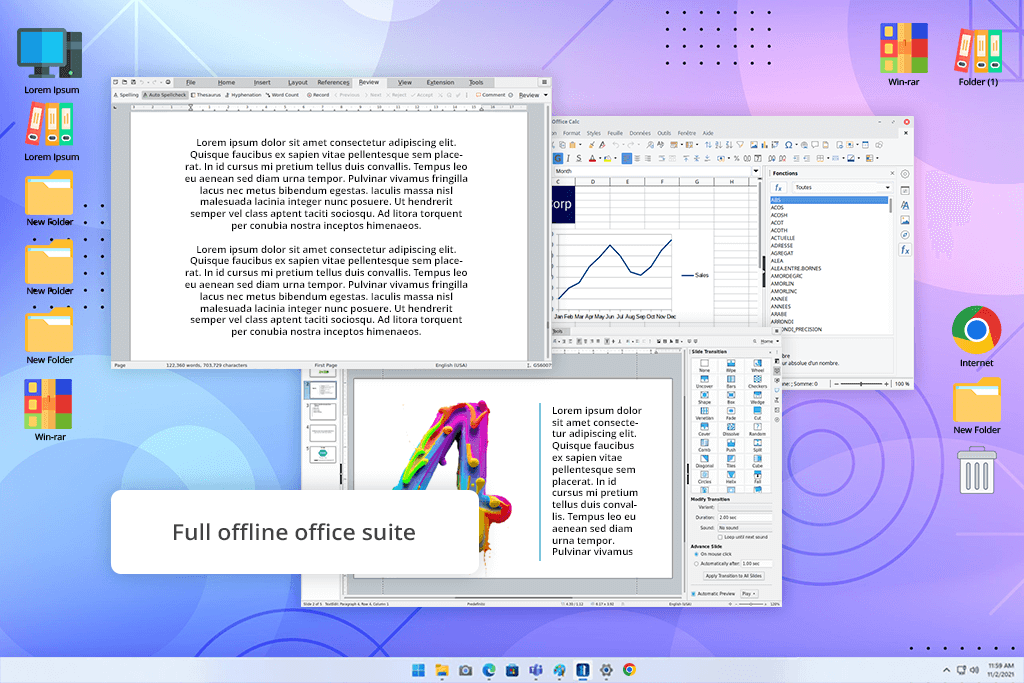
Task: Expand the Calc Name Box dropdown arrow
Action: click(x=756, y=171)
